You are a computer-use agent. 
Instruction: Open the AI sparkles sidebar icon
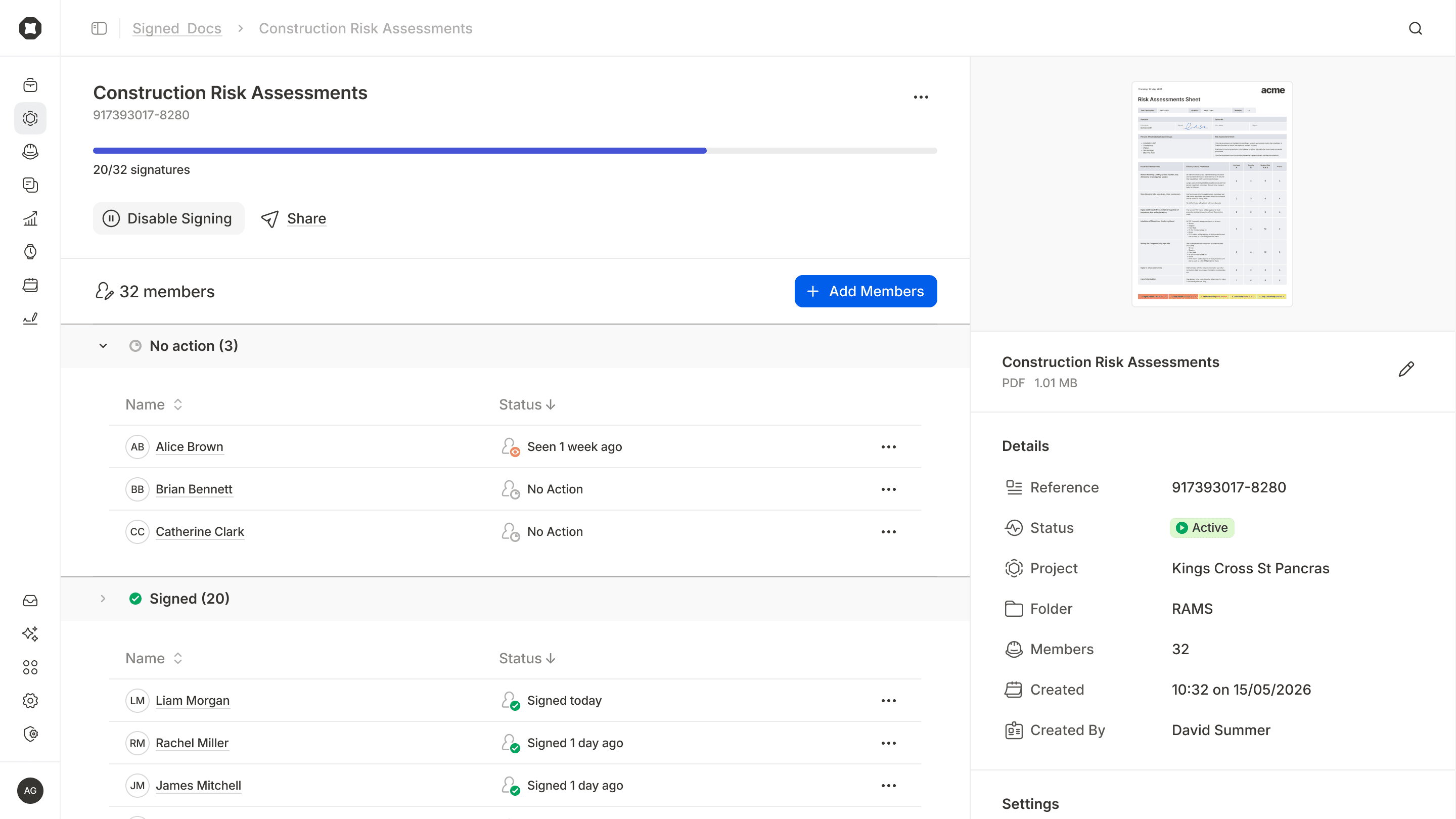click(30, 633)
